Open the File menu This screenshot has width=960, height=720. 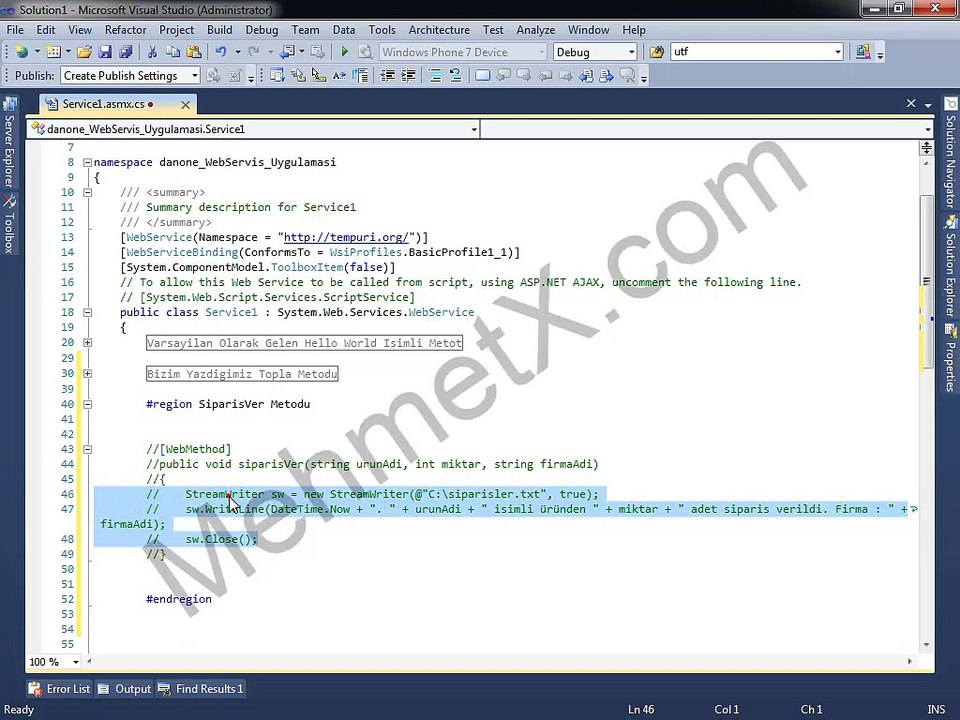click(15, 30)
